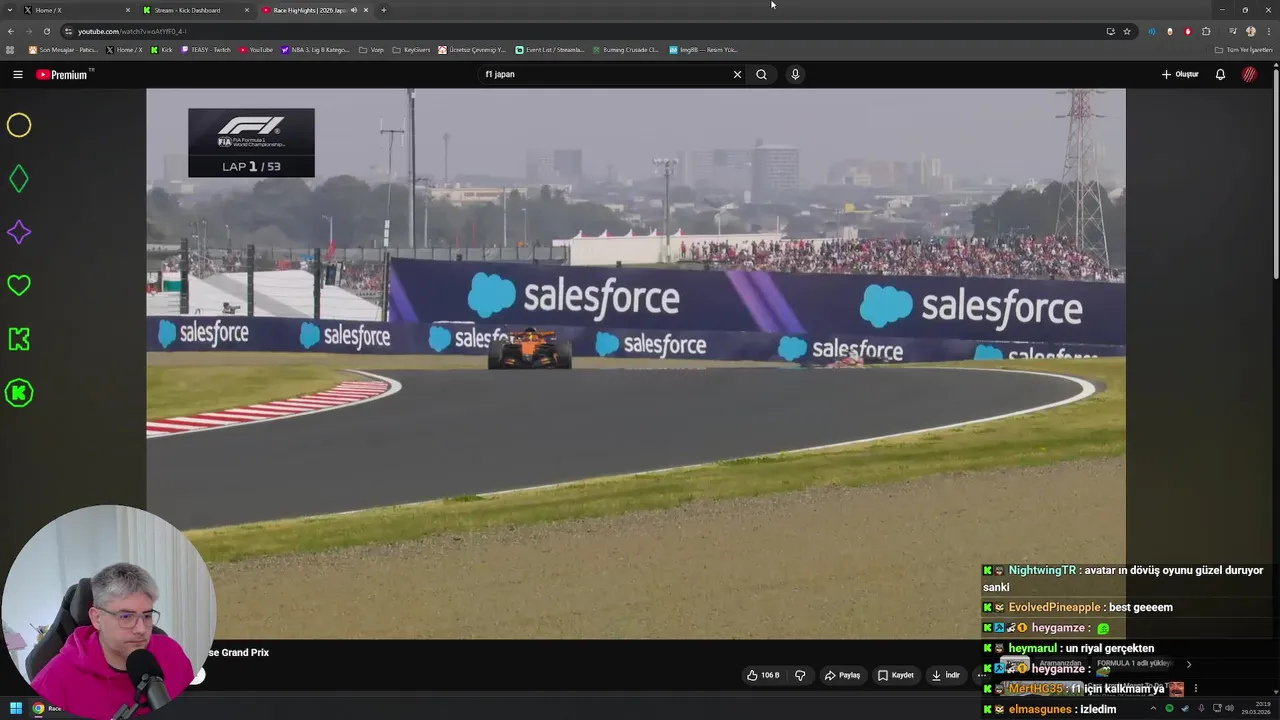Open the blue sound extension icon
This screenshot has width=1280, height=720.
1152,31
